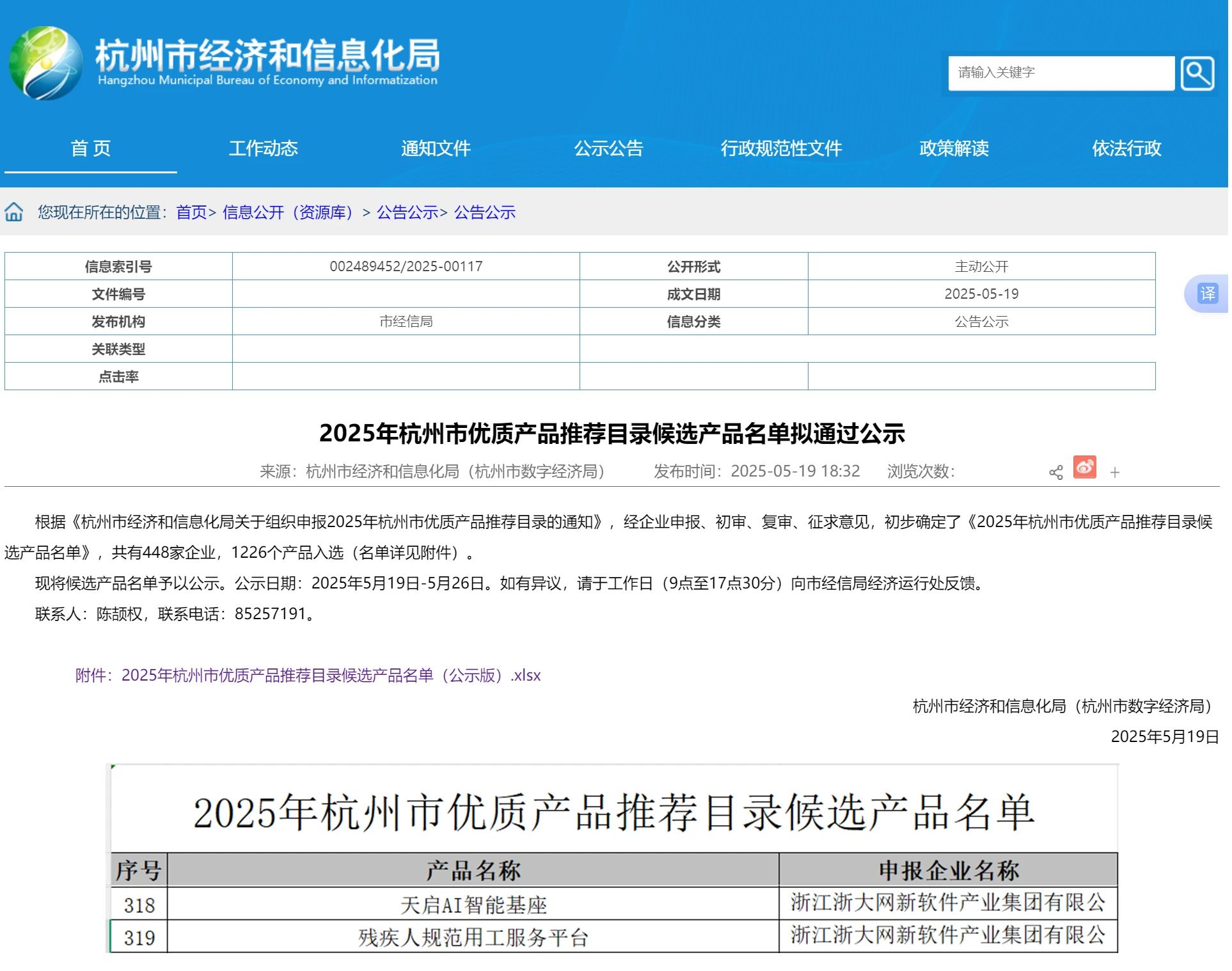
Task: Click 首页 breadcrumb link
Action: click(192, 213)
